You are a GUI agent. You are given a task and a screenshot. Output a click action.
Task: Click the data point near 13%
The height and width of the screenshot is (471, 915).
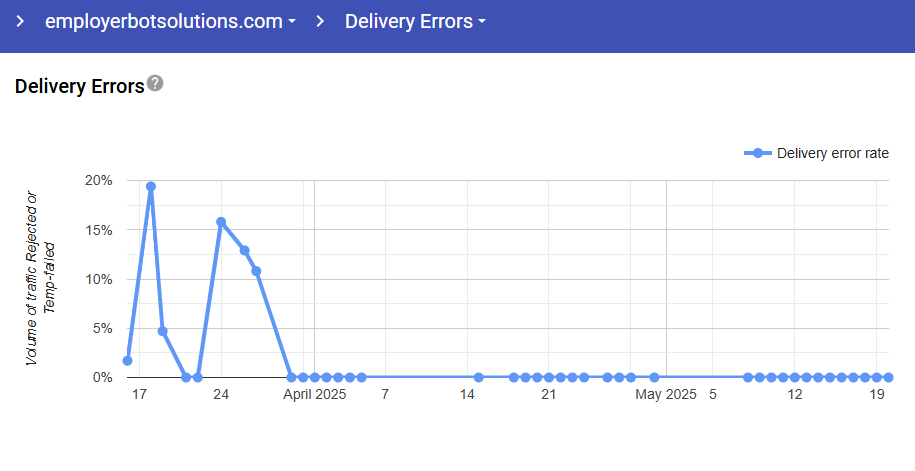pos(244,250)
